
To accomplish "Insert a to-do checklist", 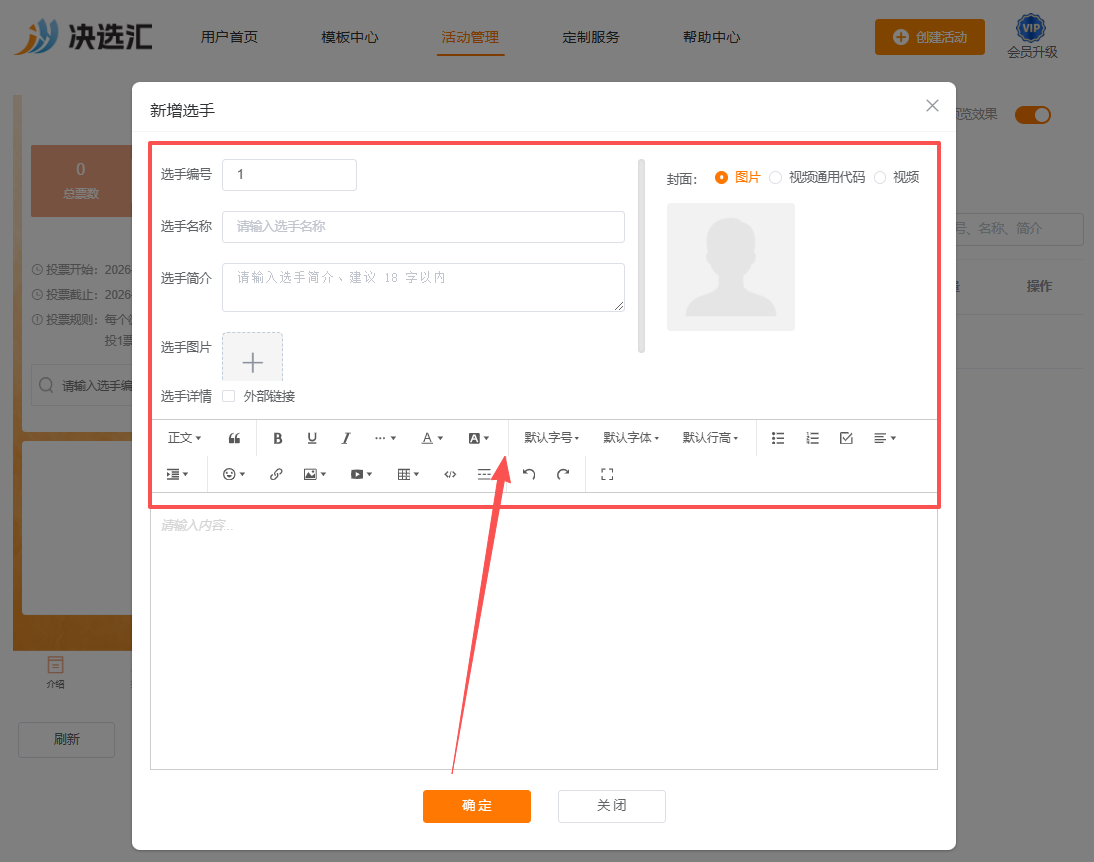I will tap(846, 438).
